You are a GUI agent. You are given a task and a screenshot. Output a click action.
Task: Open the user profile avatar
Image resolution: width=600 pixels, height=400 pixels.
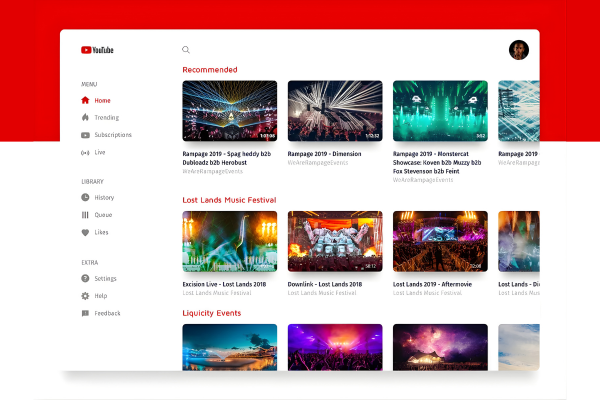pos(519,50)
